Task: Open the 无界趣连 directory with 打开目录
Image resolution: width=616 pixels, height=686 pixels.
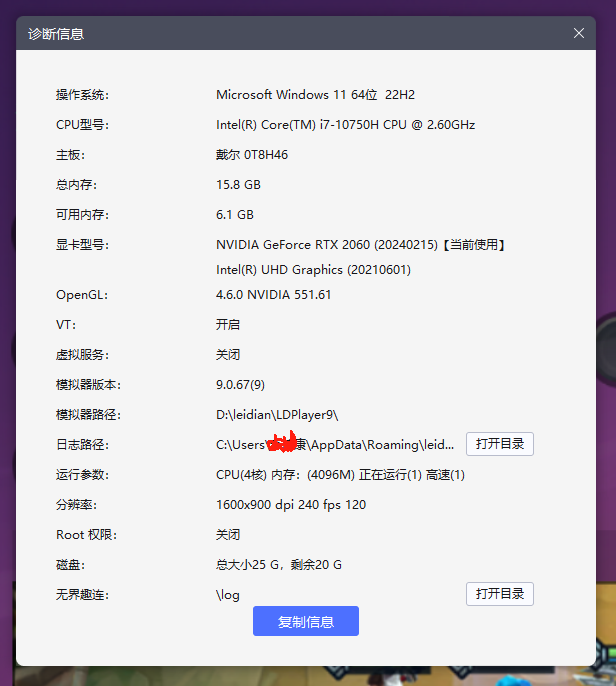Action: [x=499, y=594]
